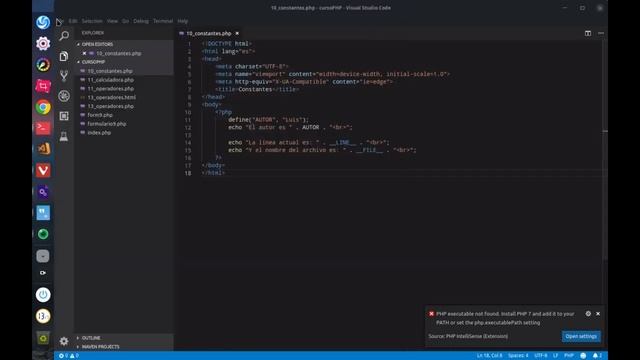Image resolution: width=640 pixels, height=360 pixels.
Task: Change encoding via UTF-8 status item
Action: pos(541,356)
